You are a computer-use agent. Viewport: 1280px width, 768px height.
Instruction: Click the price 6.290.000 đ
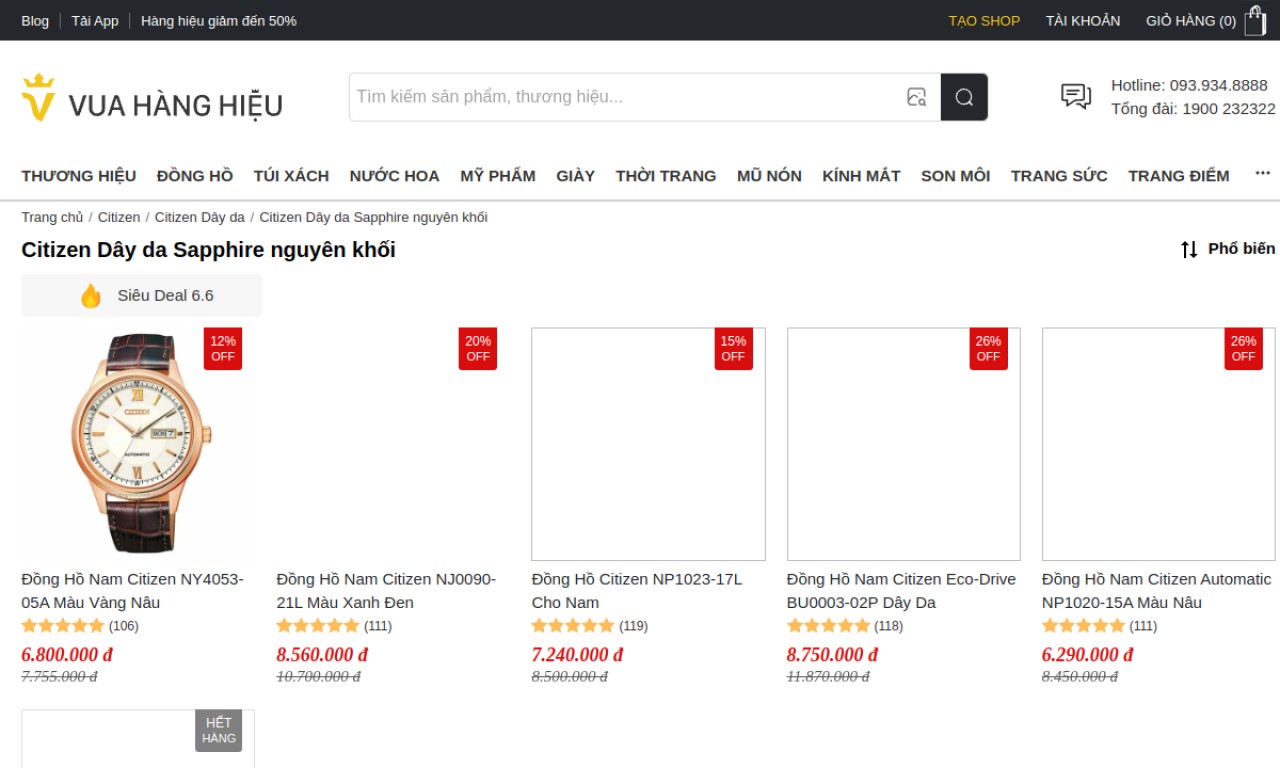click(x=1087, y=655)
